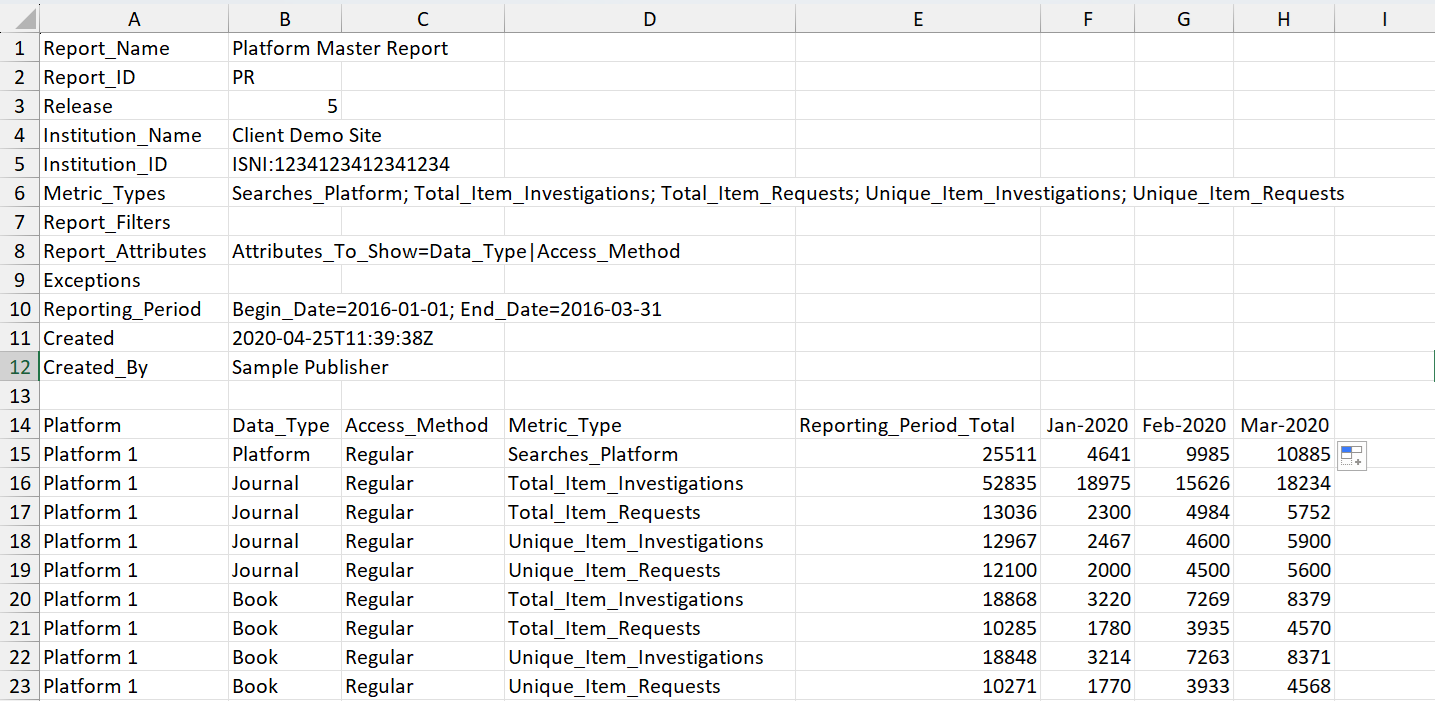Select column E header
This screenshot has height=701, width=1435.
[918, 19]
